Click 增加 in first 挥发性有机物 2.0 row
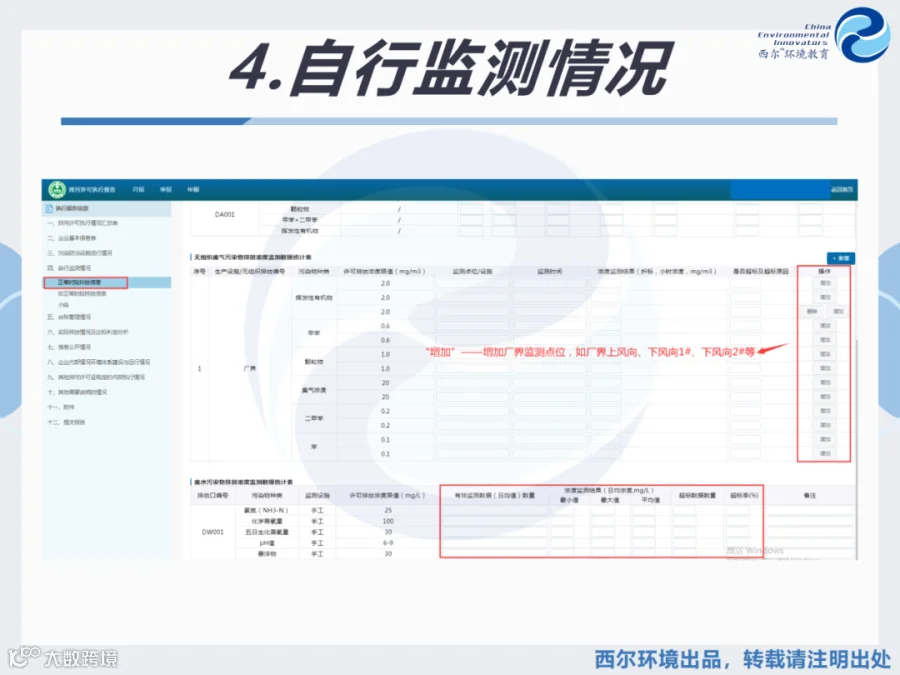The width and height of the screenshot is (900, 675). click(x=825, y=283)
